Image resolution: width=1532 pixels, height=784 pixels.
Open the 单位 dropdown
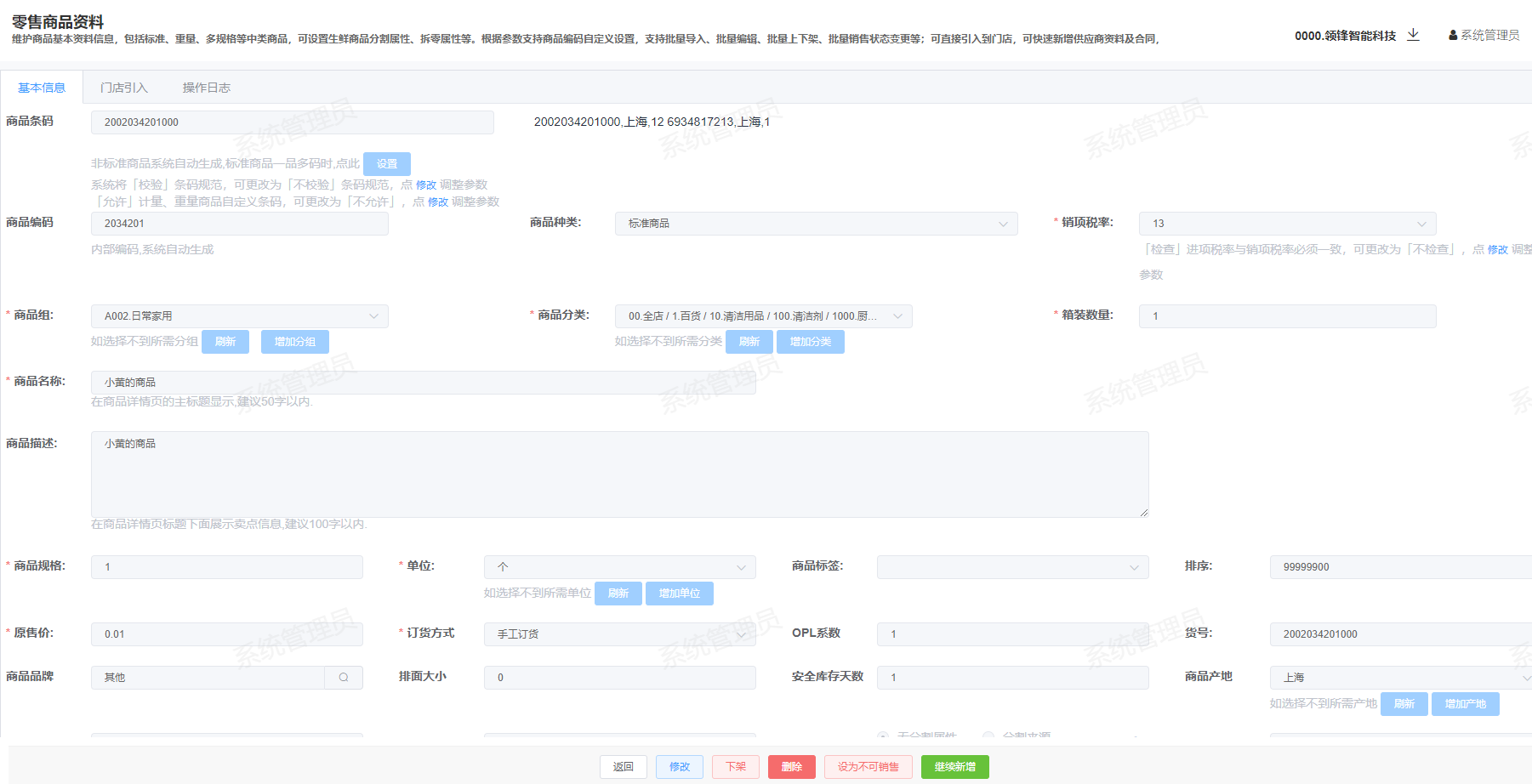coord(620,567)
